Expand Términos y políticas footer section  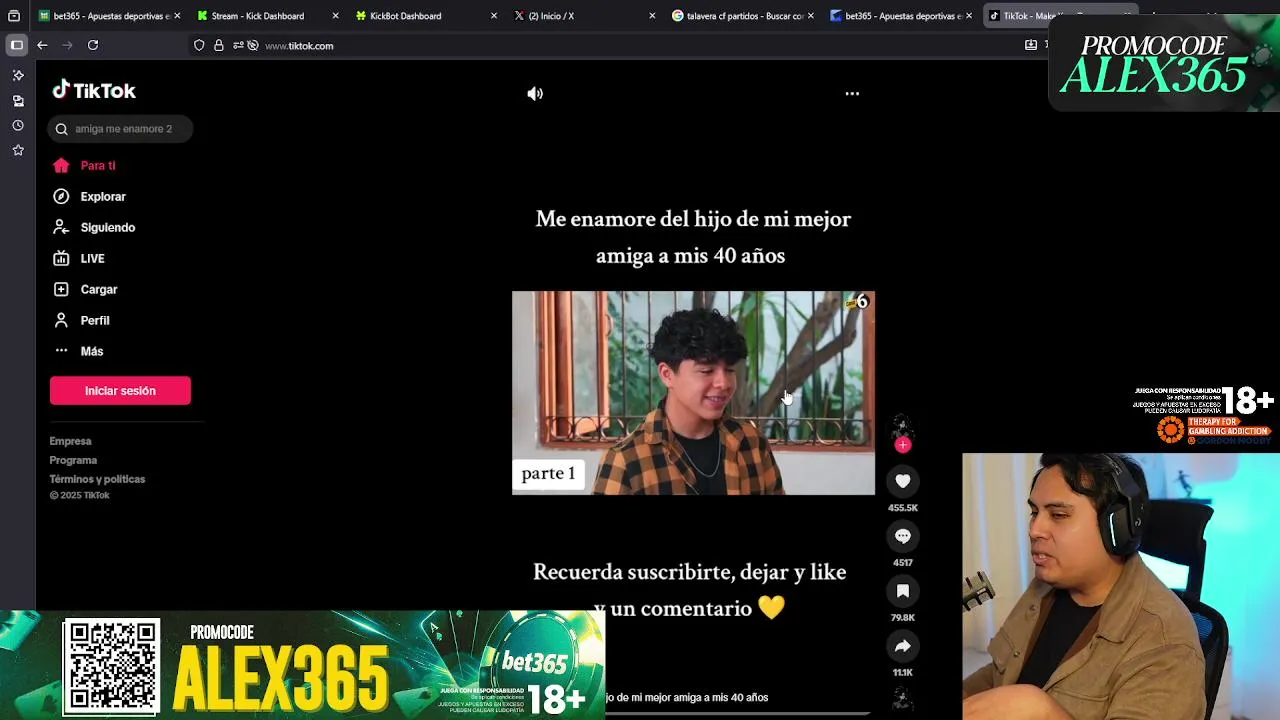click(97, 479)
